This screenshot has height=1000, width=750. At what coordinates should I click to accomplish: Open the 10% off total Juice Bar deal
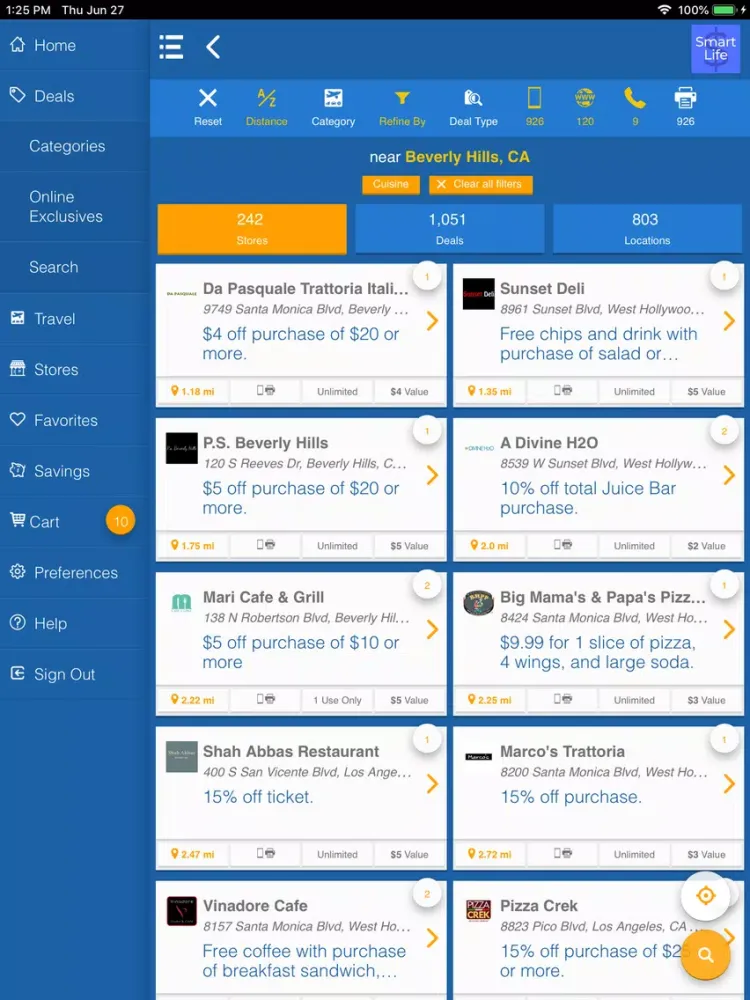[x=588, y=498]
